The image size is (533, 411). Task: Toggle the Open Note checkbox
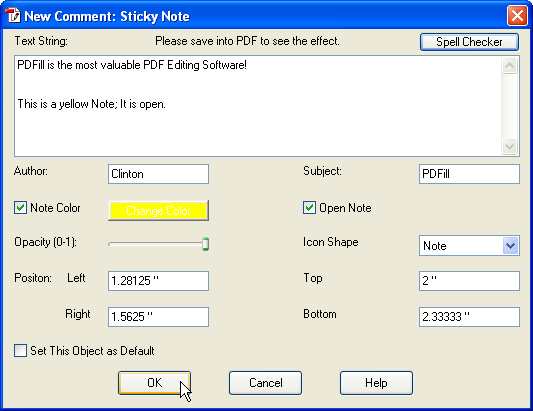point(309,208)
